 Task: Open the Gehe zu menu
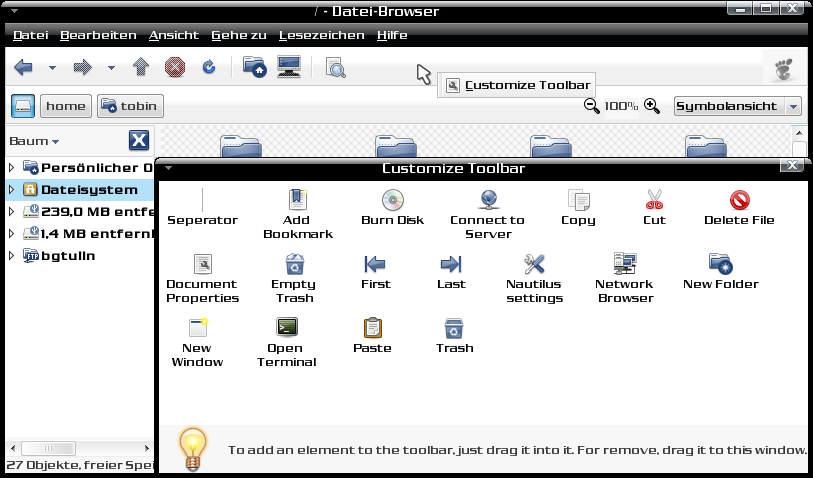tap(239, 35)
